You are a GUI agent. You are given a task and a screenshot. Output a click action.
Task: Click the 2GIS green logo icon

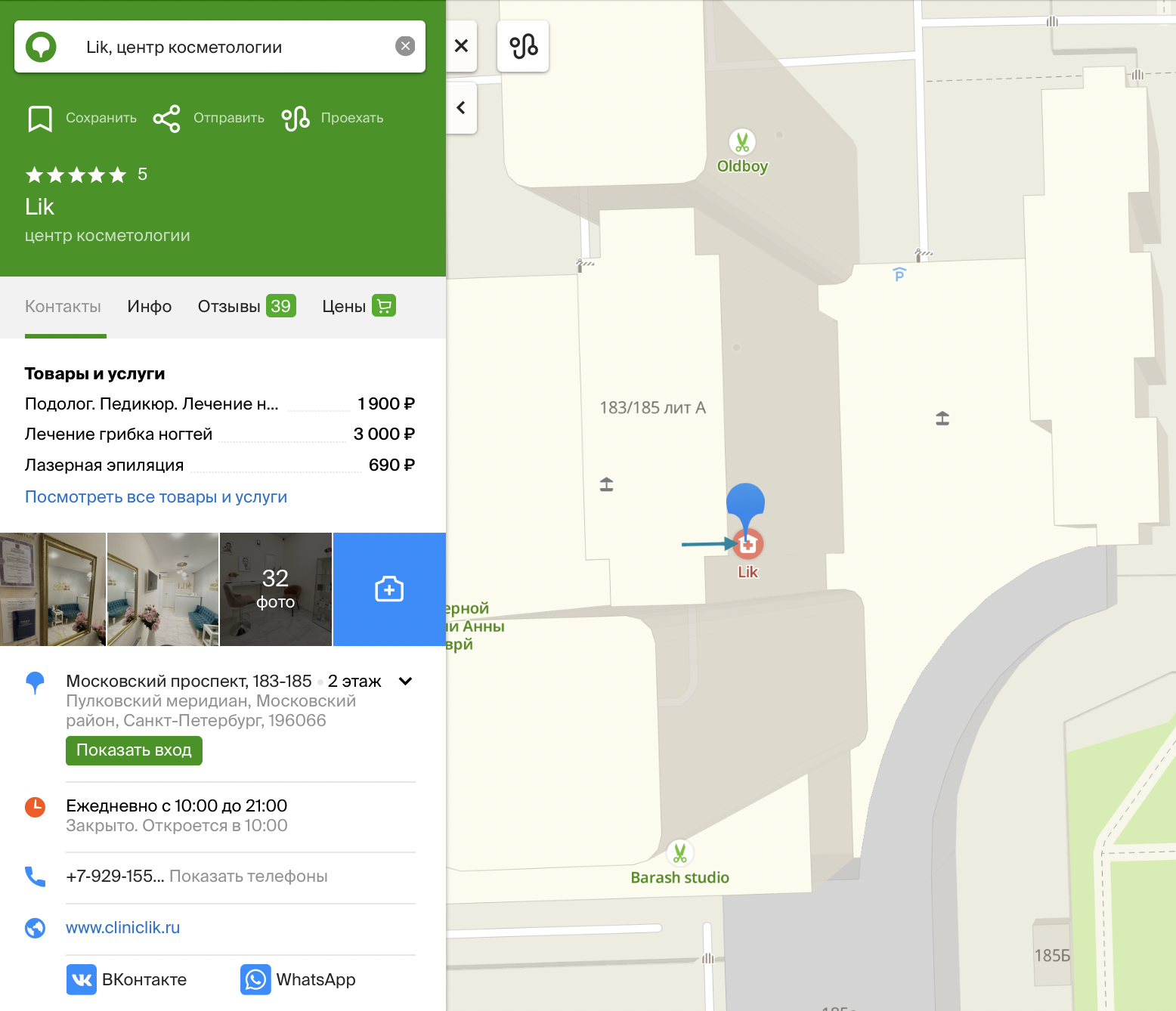(x=41, y=47)
